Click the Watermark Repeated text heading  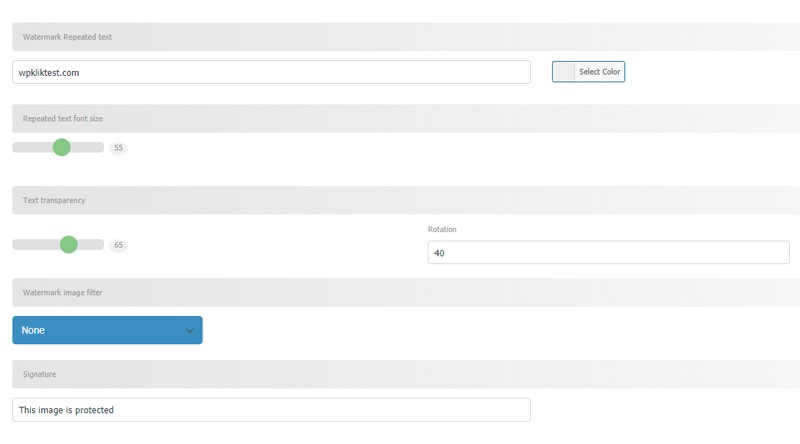coord(67,37)
